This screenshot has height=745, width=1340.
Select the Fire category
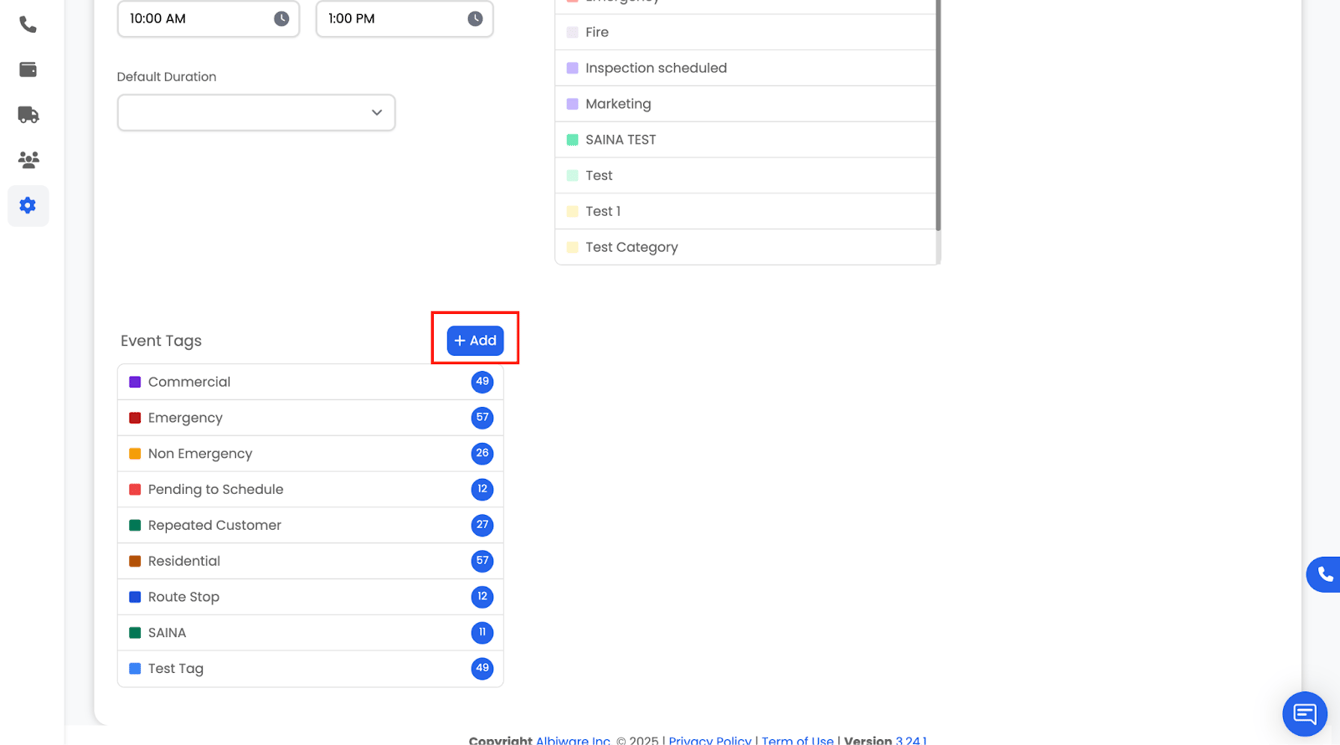coord(745,32)
